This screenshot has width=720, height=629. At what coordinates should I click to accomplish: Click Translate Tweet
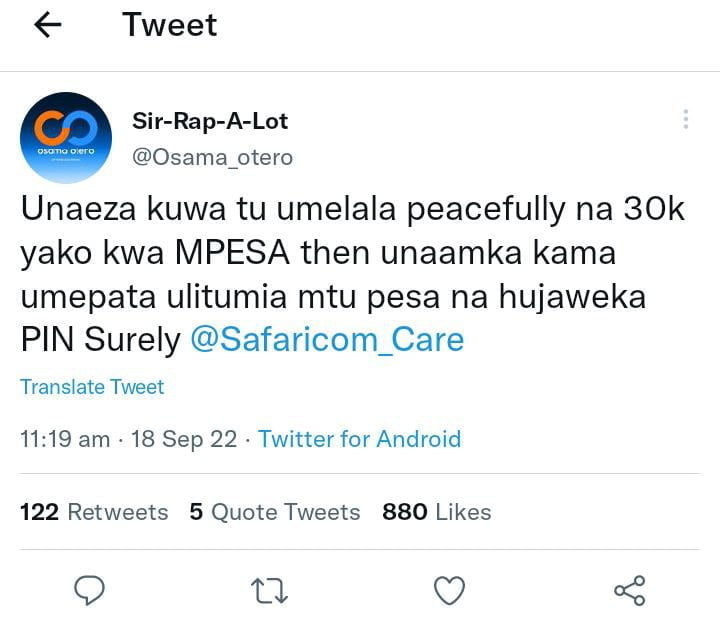(92, 387)
